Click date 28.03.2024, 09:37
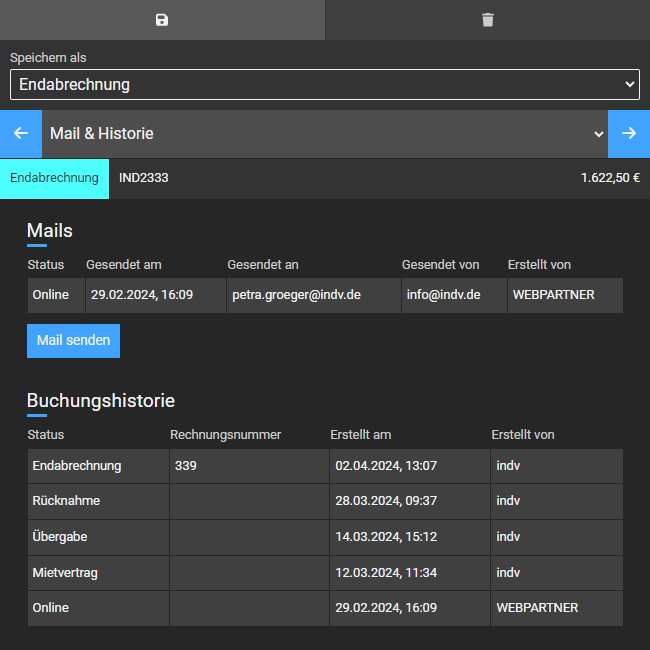650x650 pixels. tap(386, 501)
